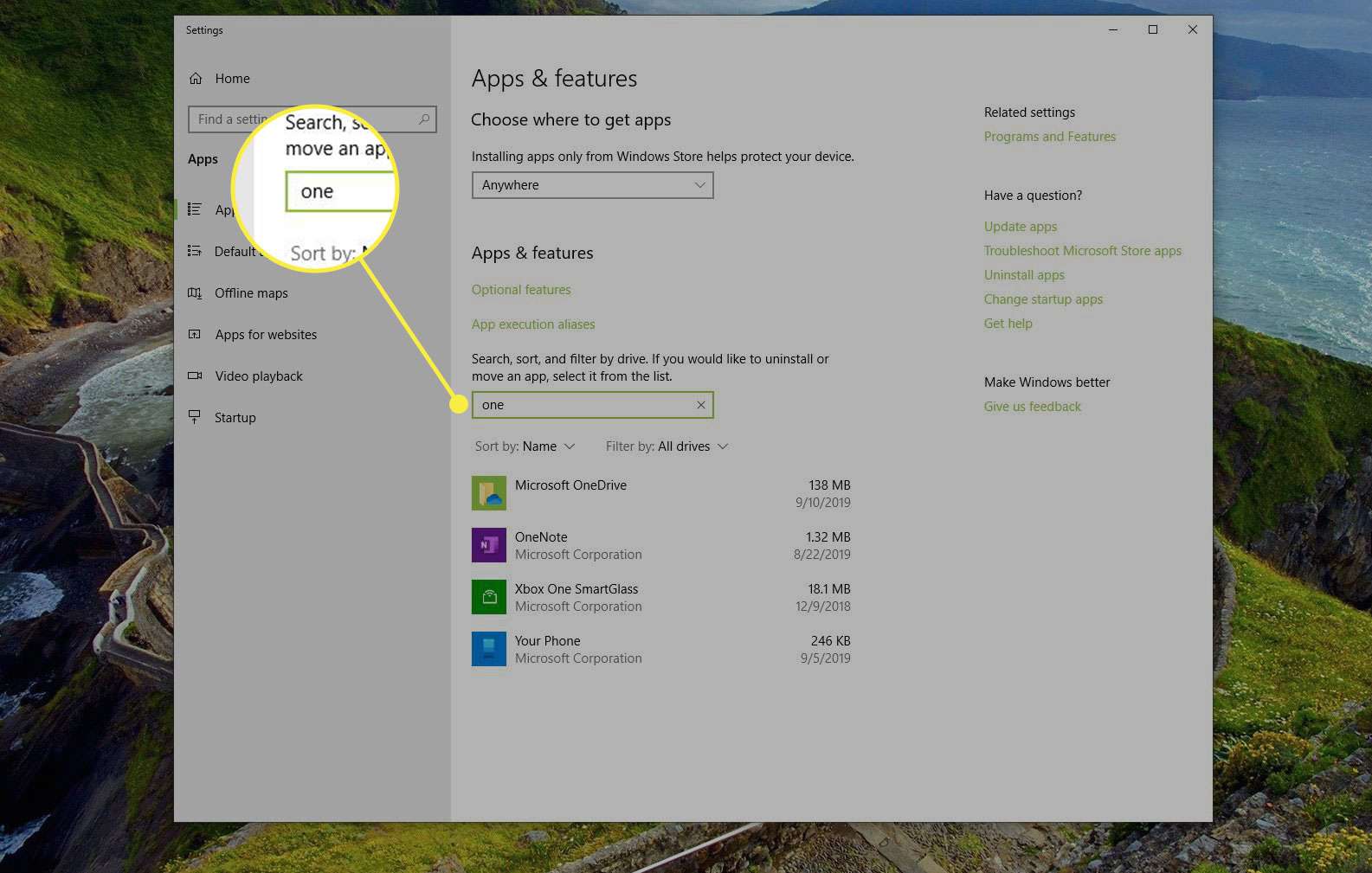Image resolution: width=1372 pixels, height=873 pixels.
Task: Click the 246 KB size value
Action: coord(830,641)
